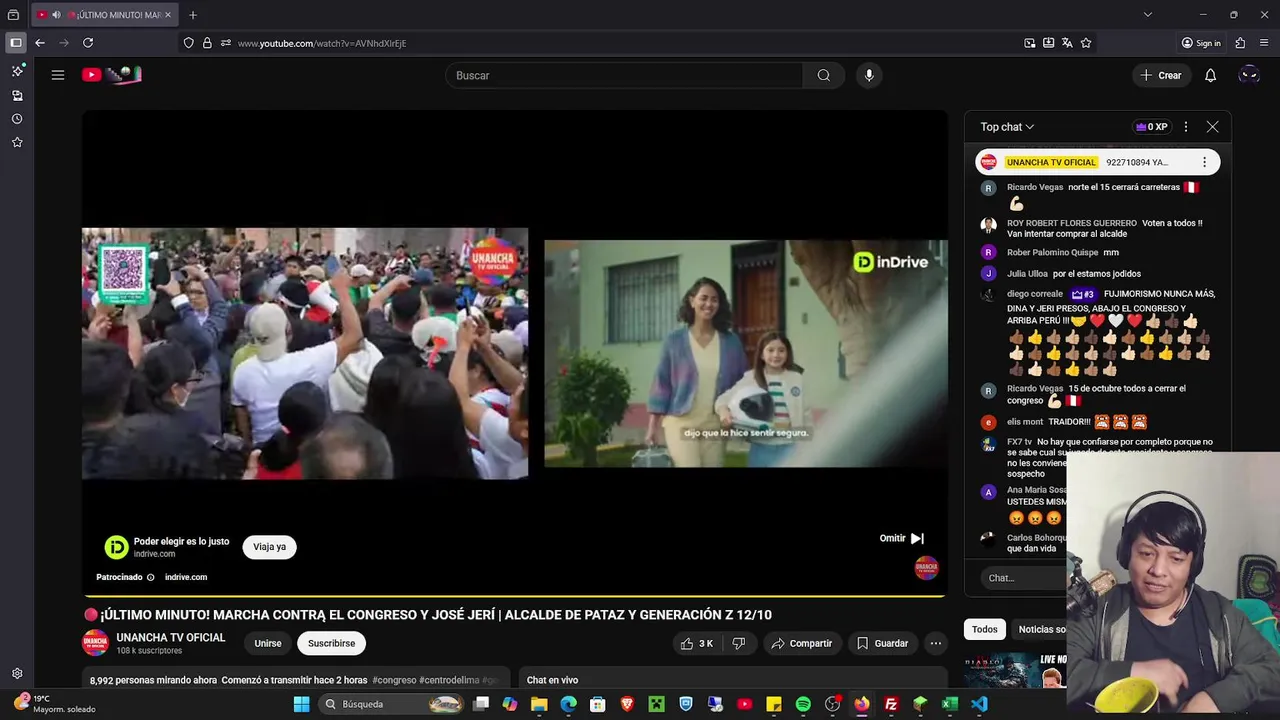1280x720 pixels.
Task: Switch to the ¡ÚLTIMO MINUTO! browser tab
Action: pos(104,15)
